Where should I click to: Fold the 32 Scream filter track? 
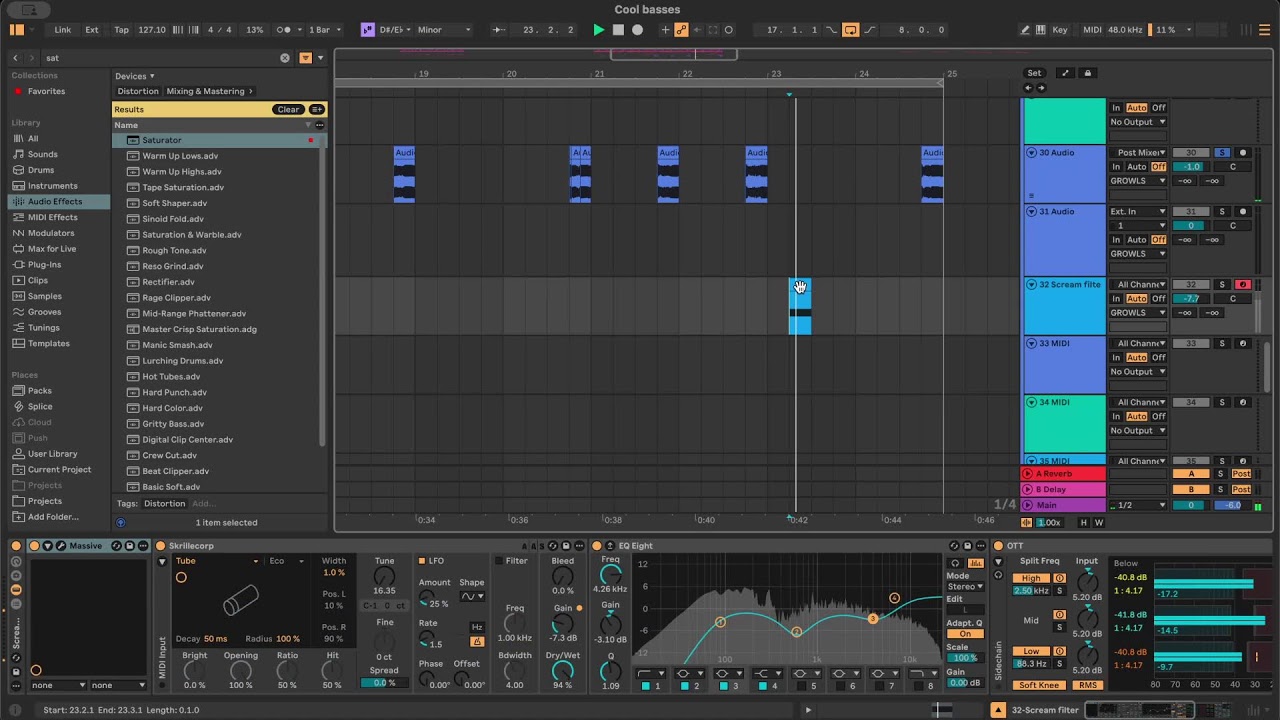pos(1031,285)
